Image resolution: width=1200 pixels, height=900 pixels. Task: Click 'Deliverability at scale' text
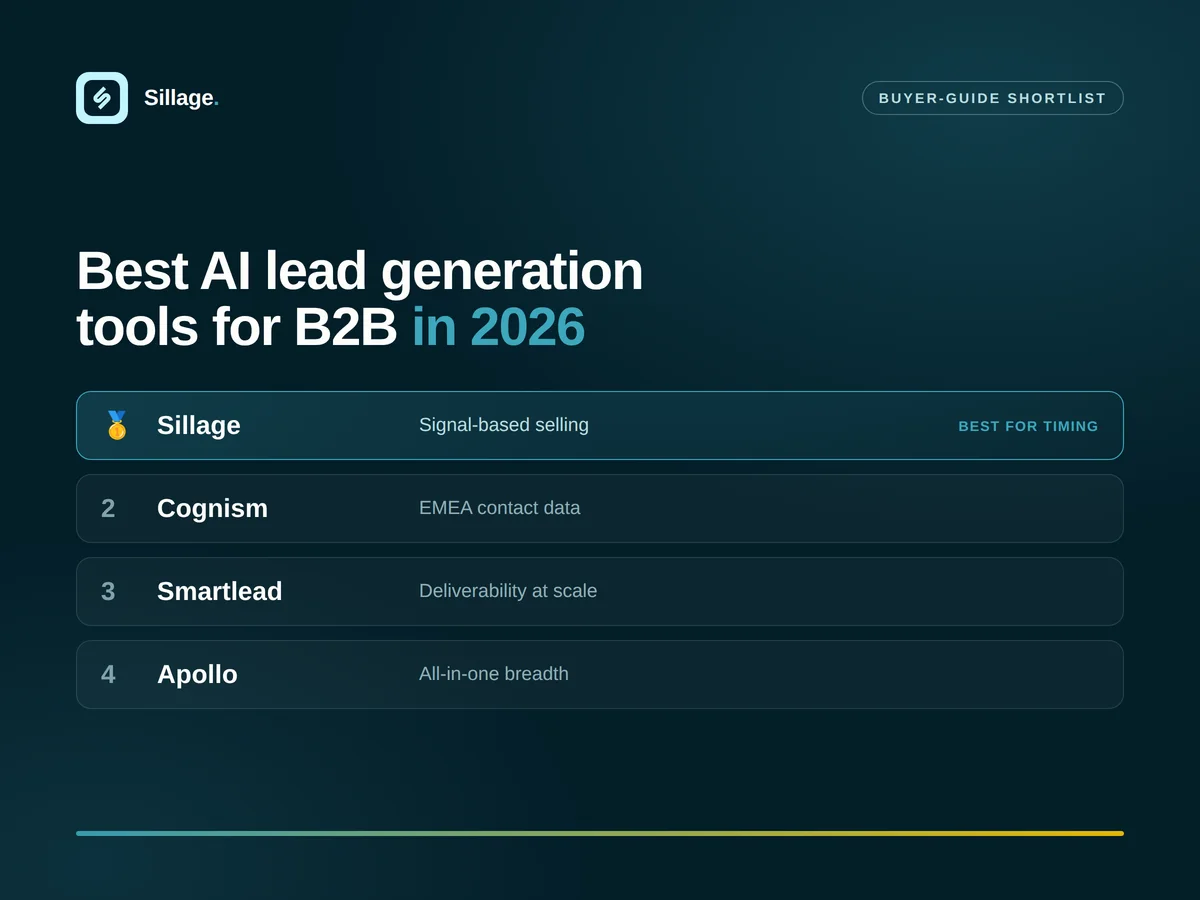point(508,591)
